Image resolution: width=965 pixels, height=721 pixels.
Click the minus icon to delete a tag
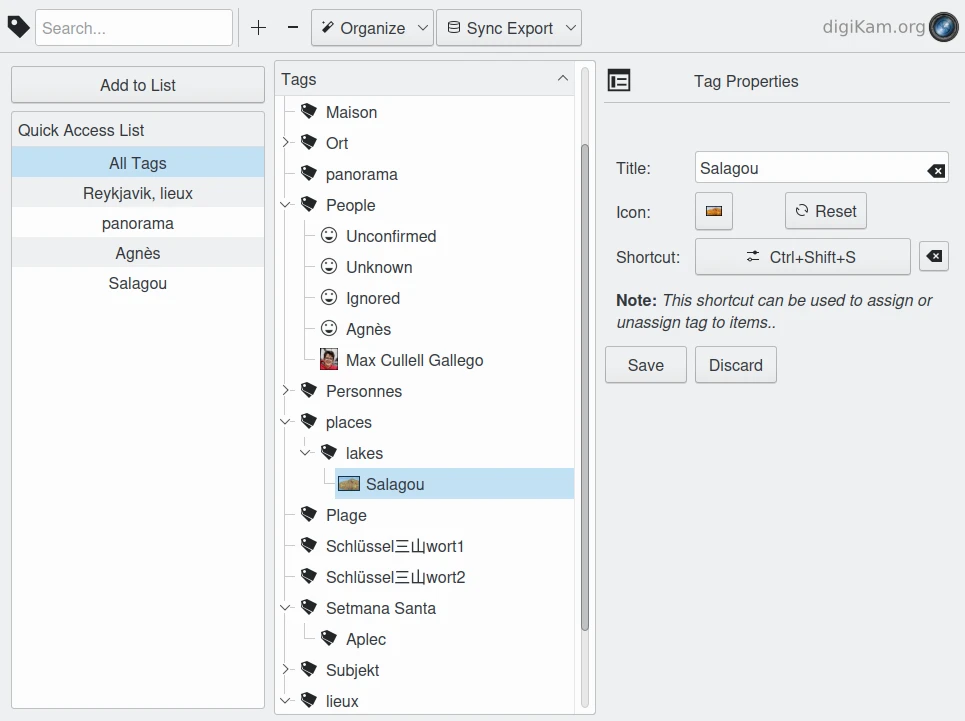pyautogui.click(x=293, y=28)
